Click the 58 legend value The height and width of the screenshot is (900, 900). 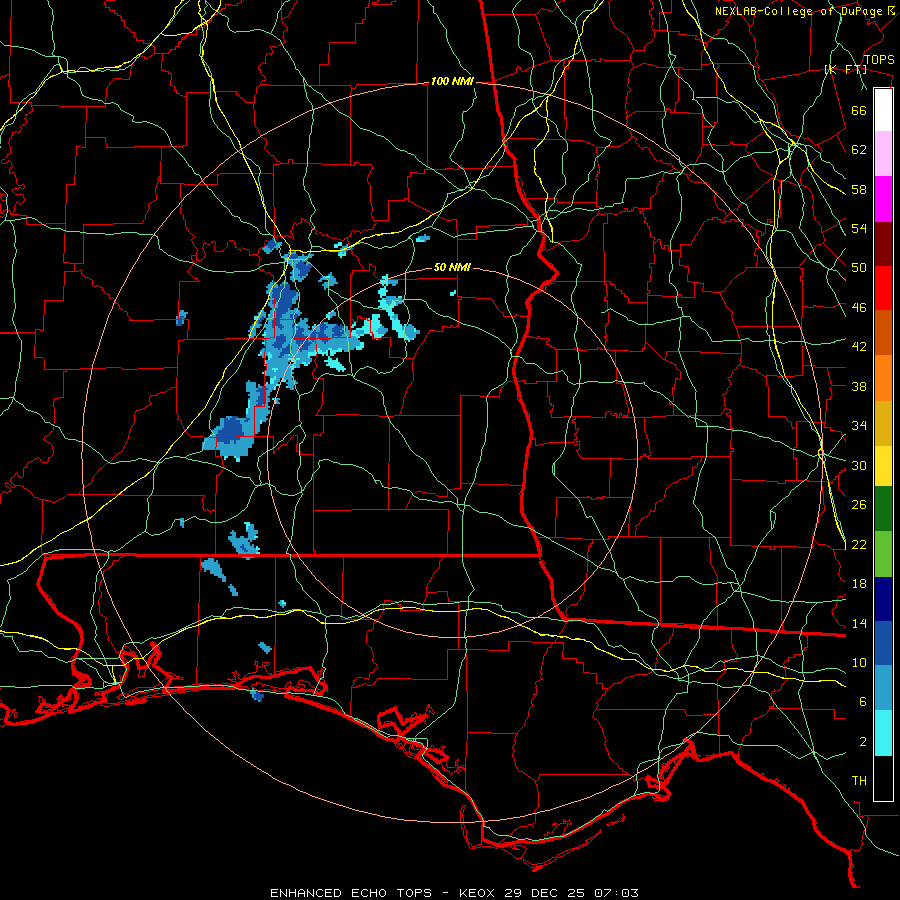[859, 189]
